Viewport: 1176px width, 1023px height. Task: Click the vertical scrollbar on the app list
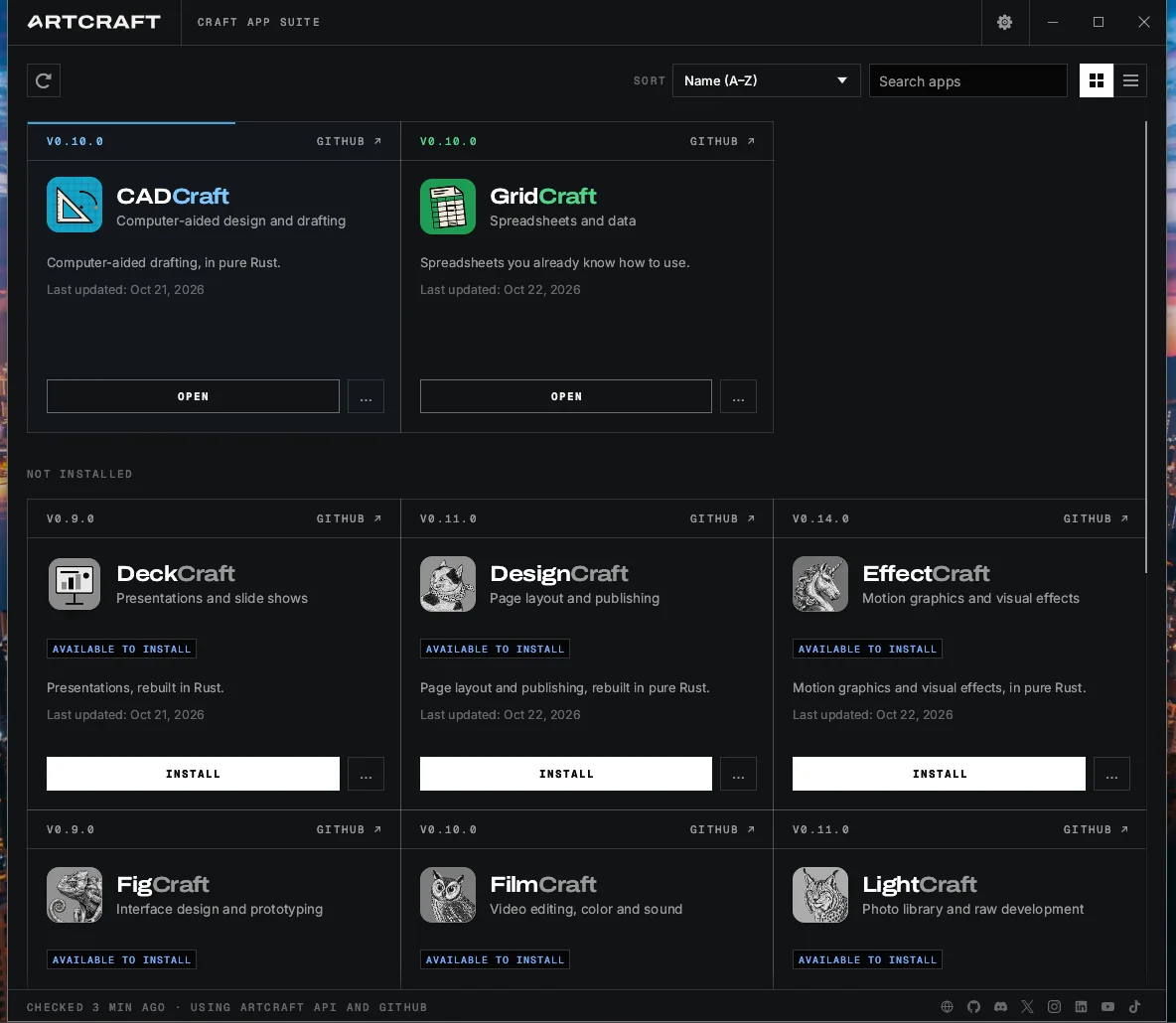pos(1145,347)
